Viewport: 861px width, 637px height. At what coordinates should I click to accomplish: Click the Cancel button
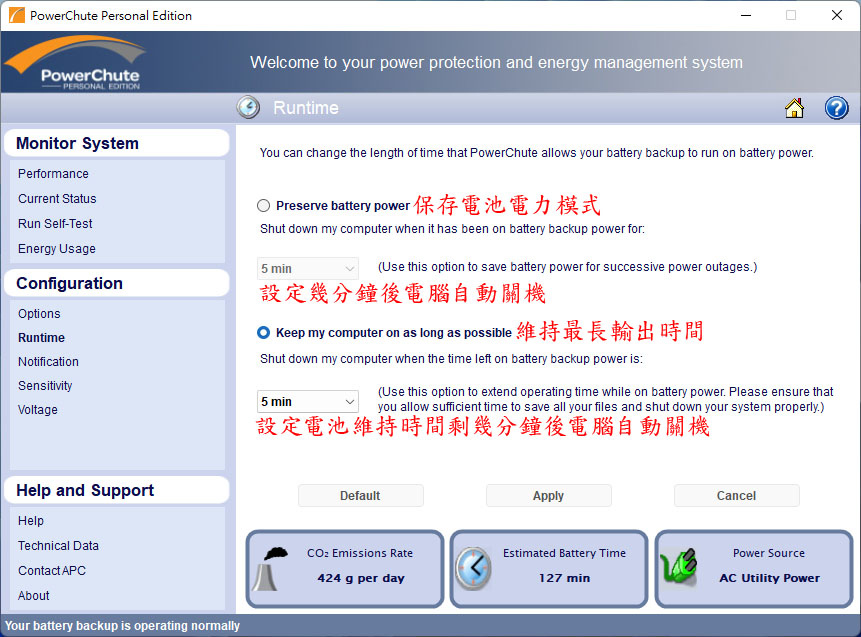[x=736, y=495]
